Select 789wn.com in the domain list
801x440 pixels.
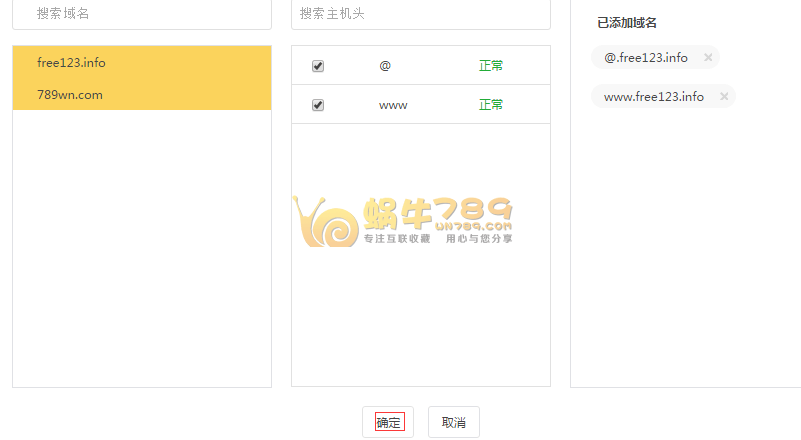click(69, 95)
